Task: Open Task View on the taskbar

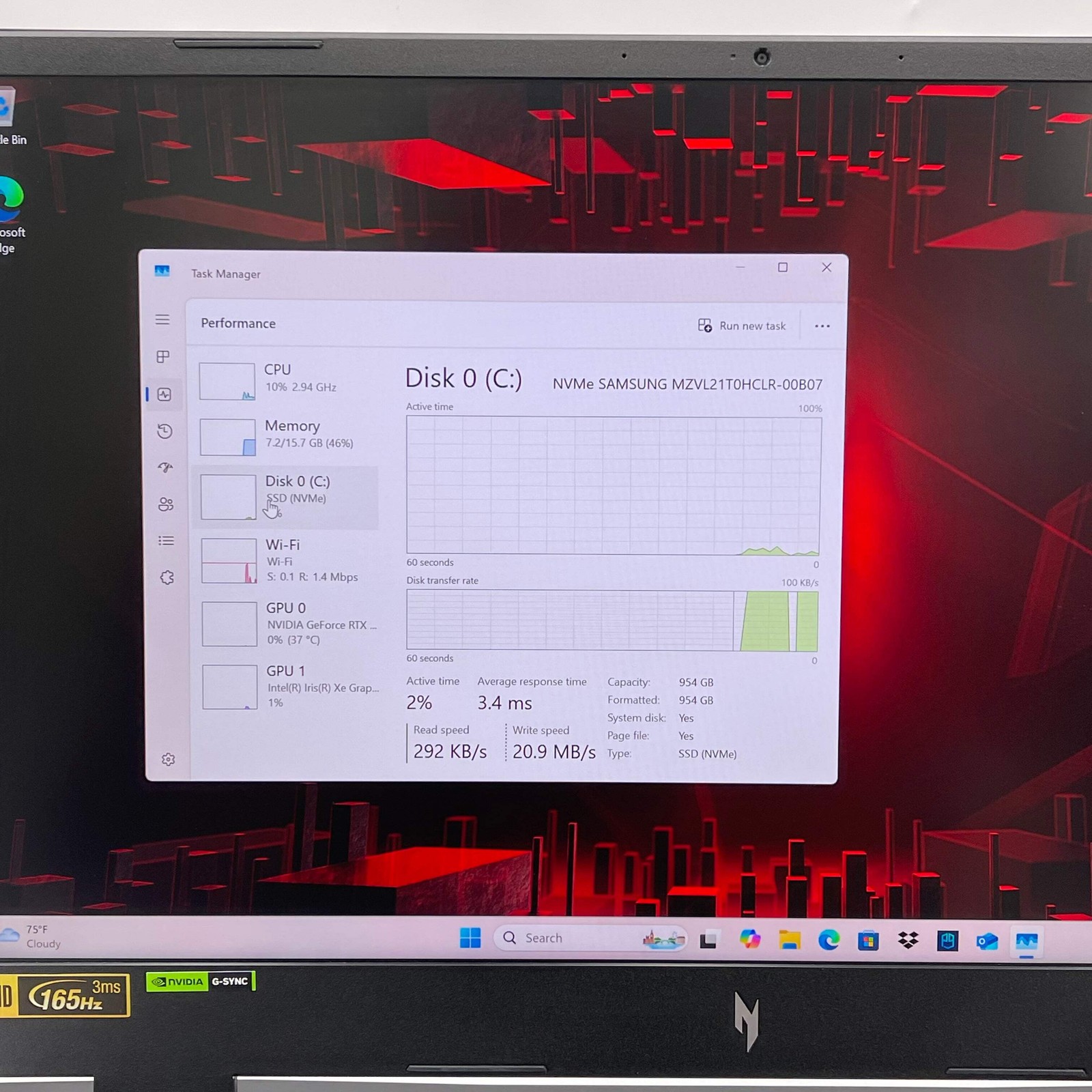Action: (x=708, y=940)
